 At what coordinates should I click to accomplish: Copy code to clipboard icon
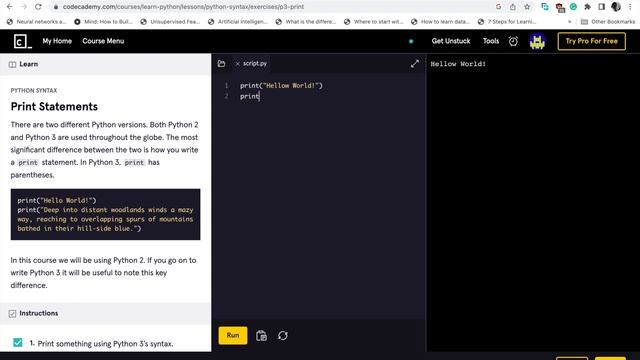pos(261,336)
